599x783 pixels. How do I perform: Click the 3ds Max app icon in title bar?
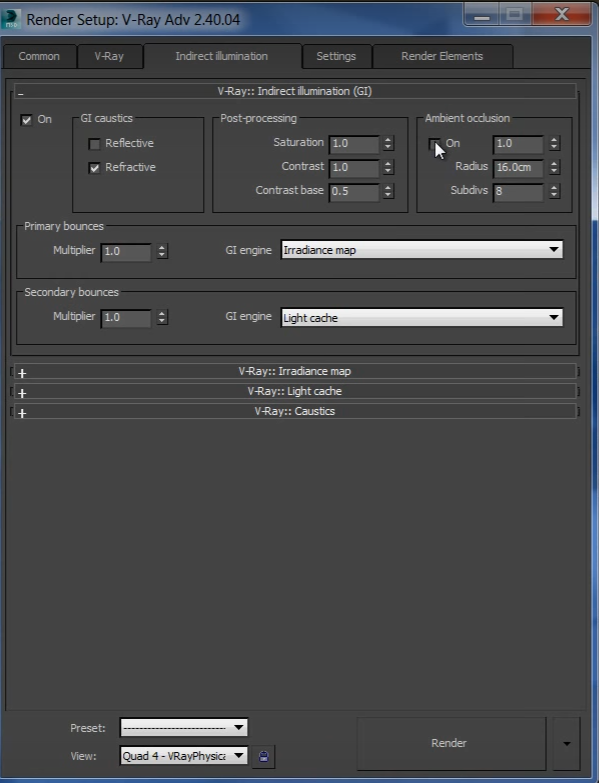point(11,19)
